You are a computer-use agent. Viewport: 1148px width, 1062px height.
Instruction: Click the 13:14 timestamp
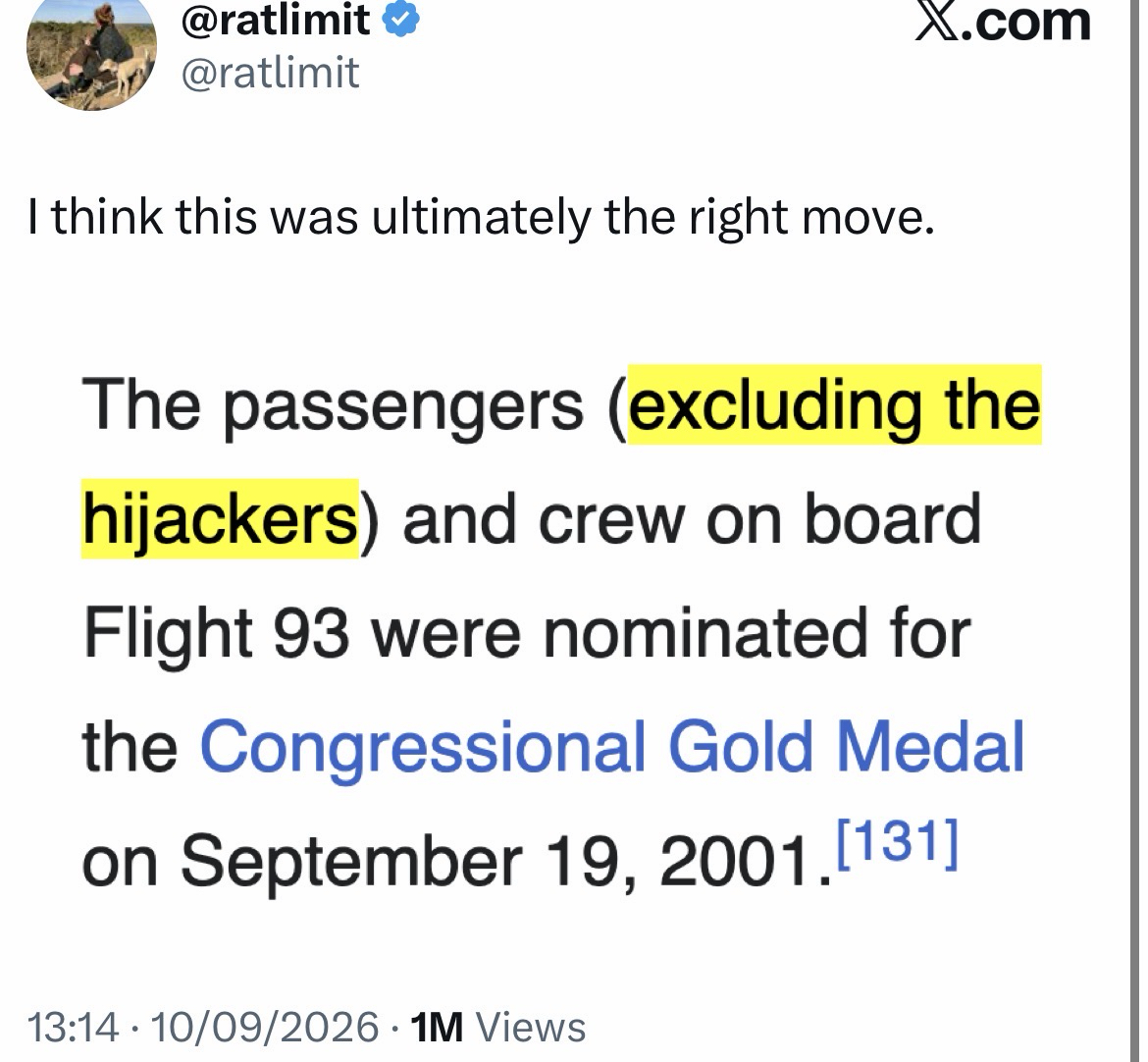[74, 1026]
